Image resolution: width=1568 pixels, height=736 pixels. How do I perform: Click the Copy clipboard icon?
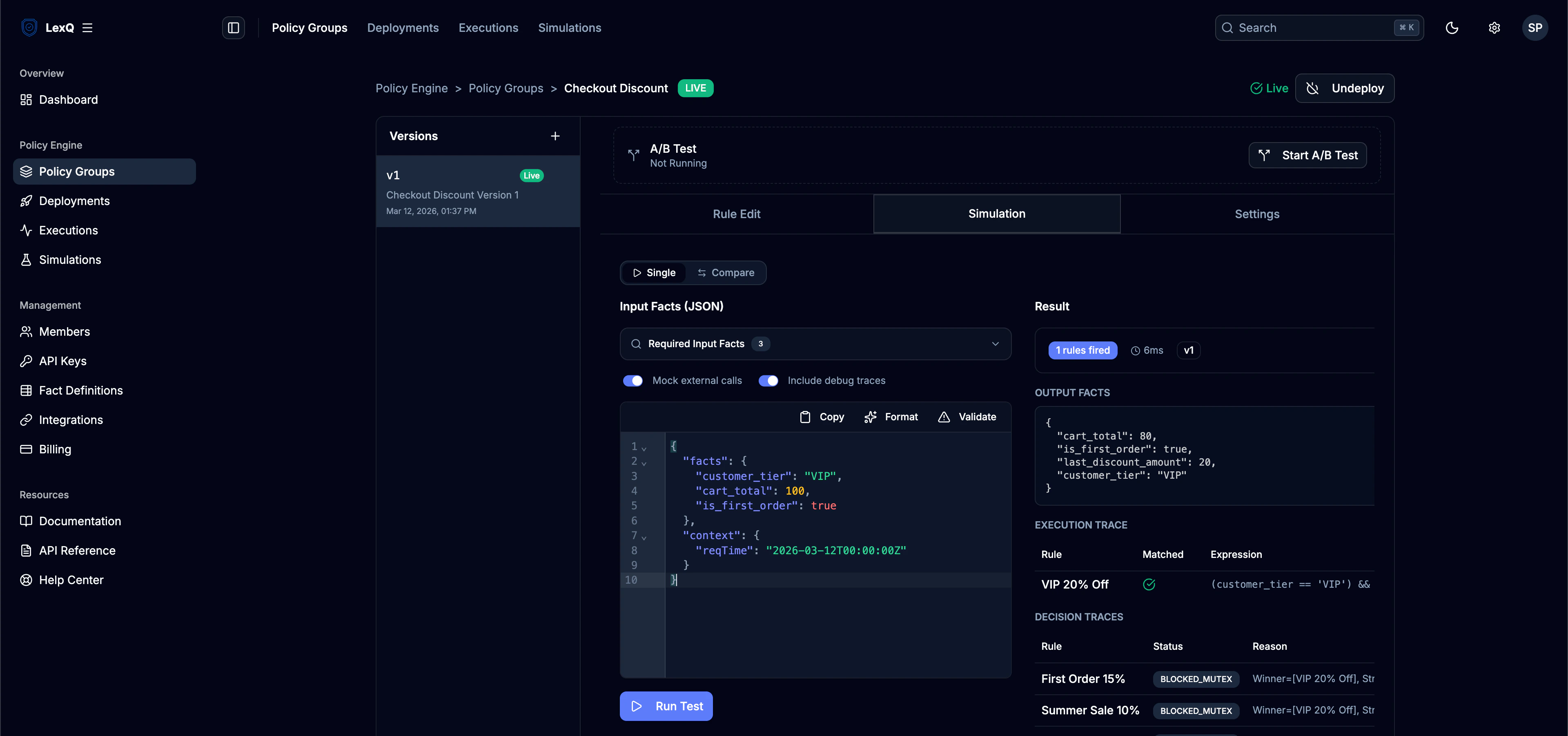click(x=805, y=417)
